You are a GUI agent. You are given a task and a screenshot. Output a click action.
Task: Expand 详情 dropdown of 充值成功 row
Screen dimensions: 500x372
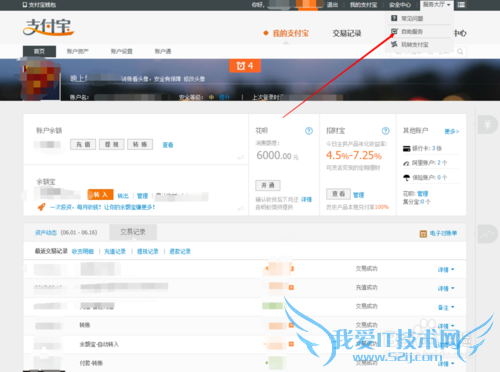tap(446, 288)
